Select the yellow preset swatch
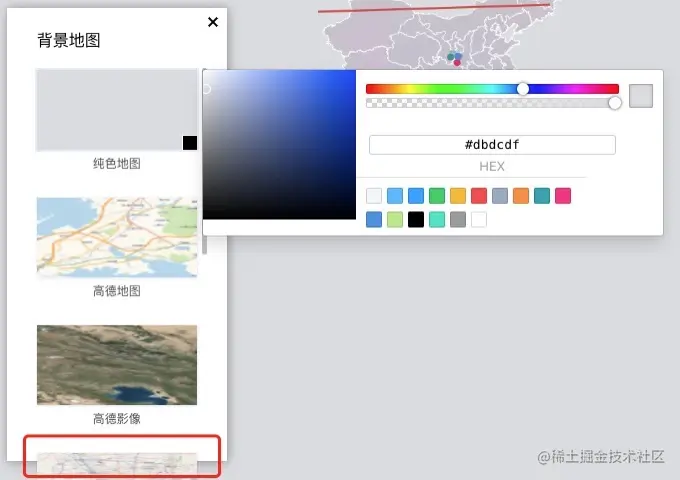Screen dimensions: 680x480 point(458,196)
